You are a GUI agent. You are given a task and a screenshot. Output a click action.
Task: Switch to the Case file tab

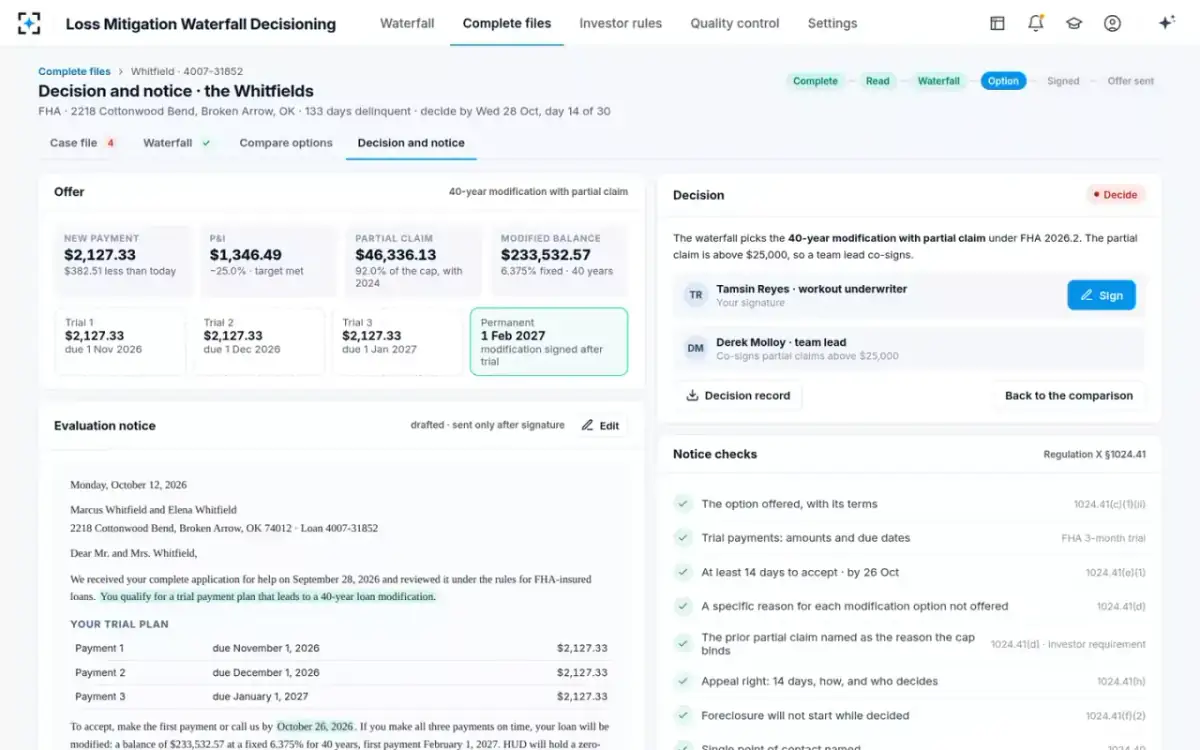82,143
